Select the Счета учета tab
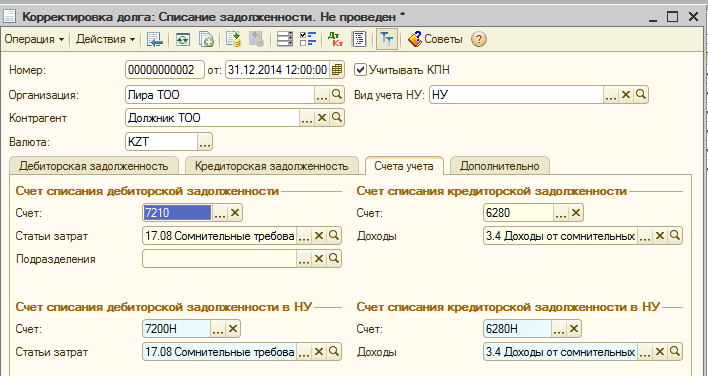This screenshot has width=708, height=376. [404, 166]
